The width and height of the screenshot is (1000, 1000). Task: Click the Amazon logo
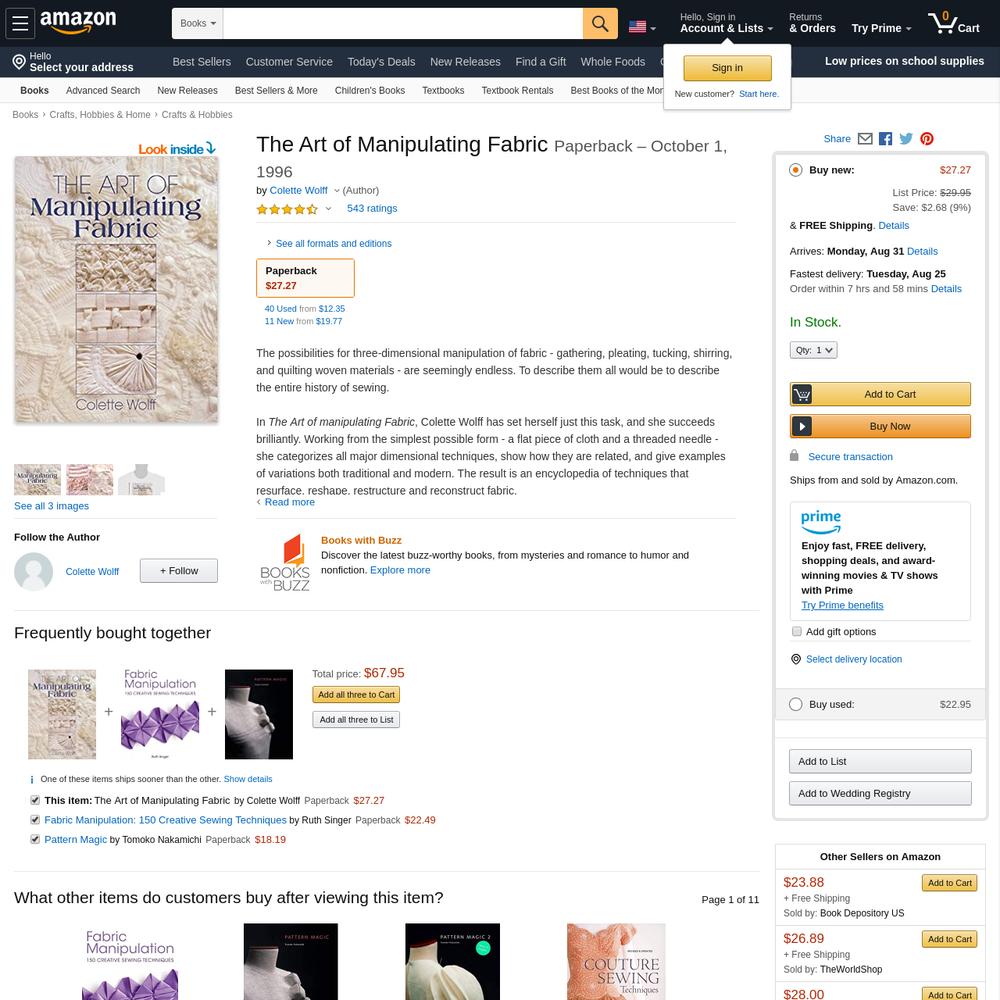[x=78, y=22]
